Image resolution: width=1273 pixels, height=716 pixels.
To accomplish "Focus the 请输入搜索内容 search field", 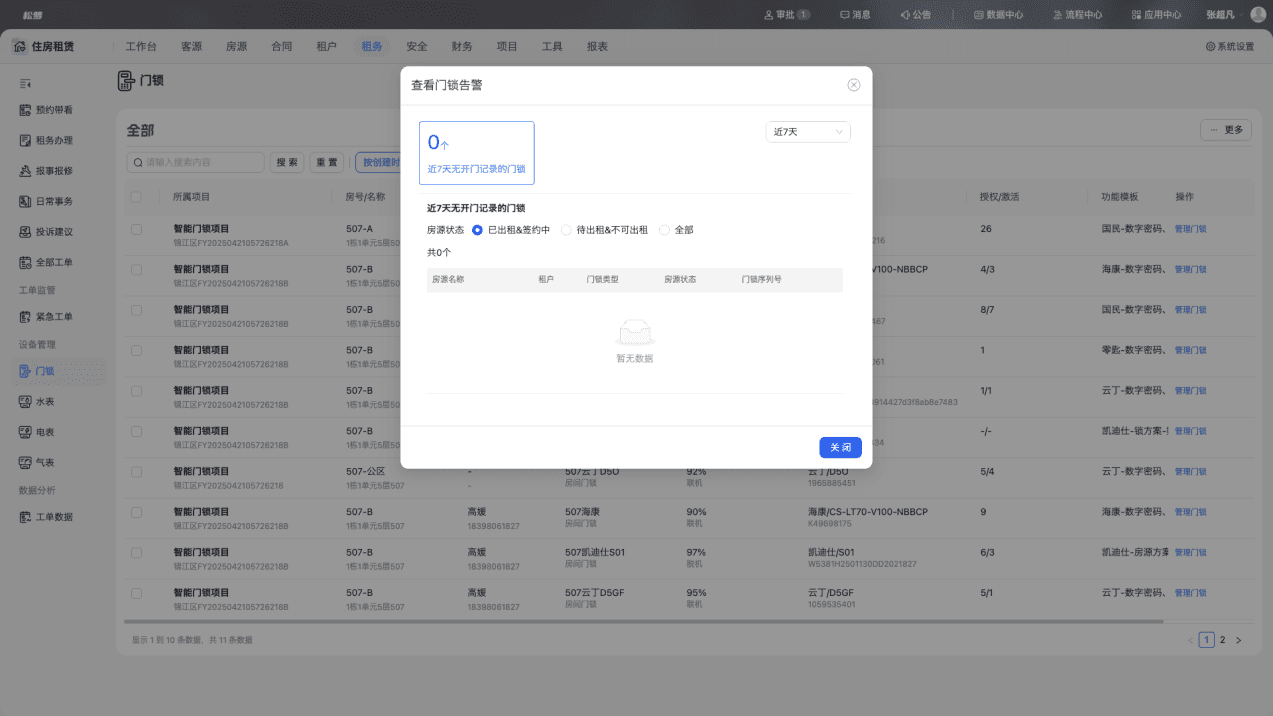I will 196,162.
